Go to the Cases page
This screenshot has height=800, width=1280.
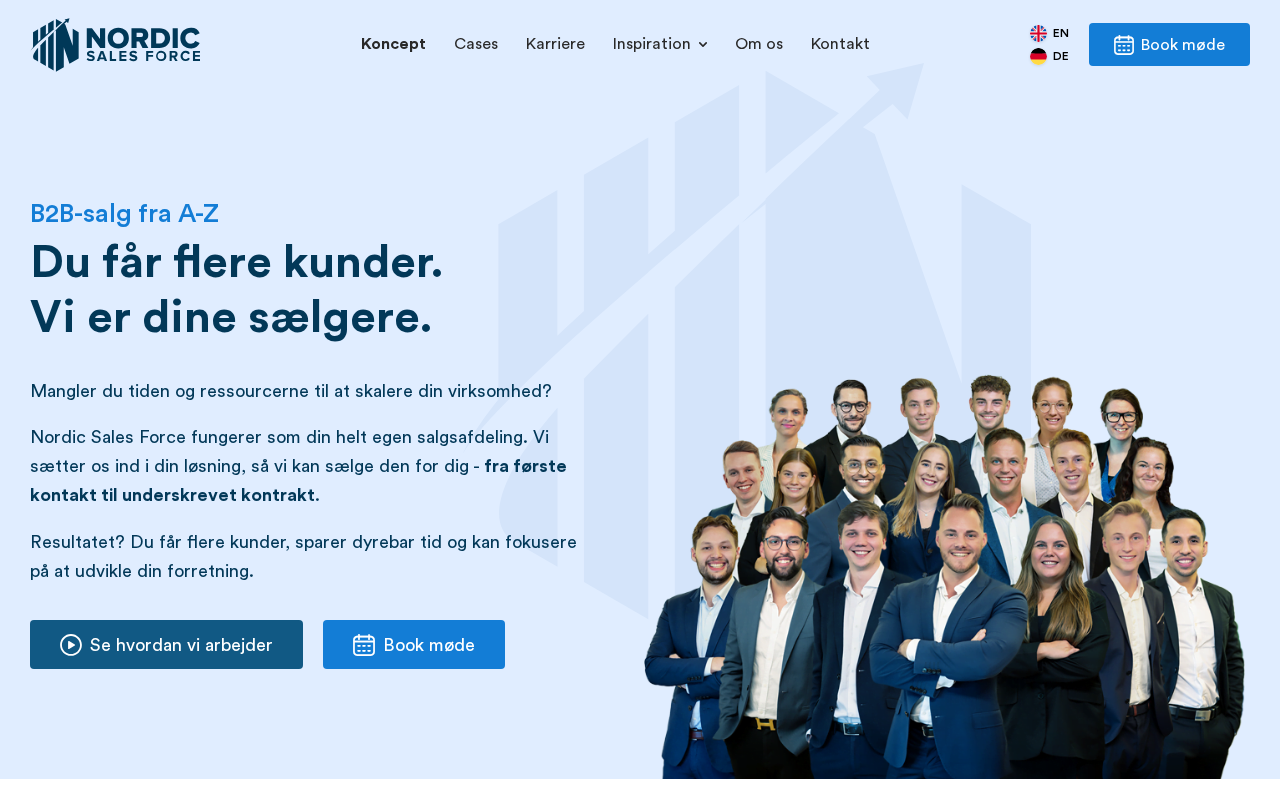tap(476, 44)
